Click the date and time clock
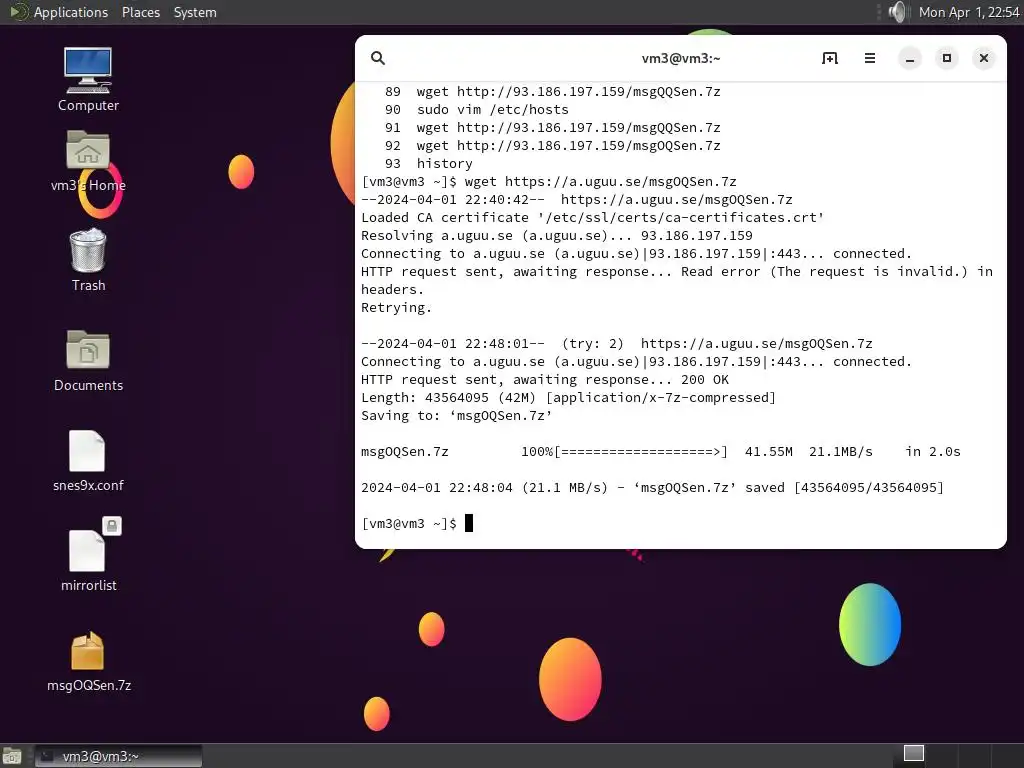Screen dimensions: 1024x768 (968, 12)
